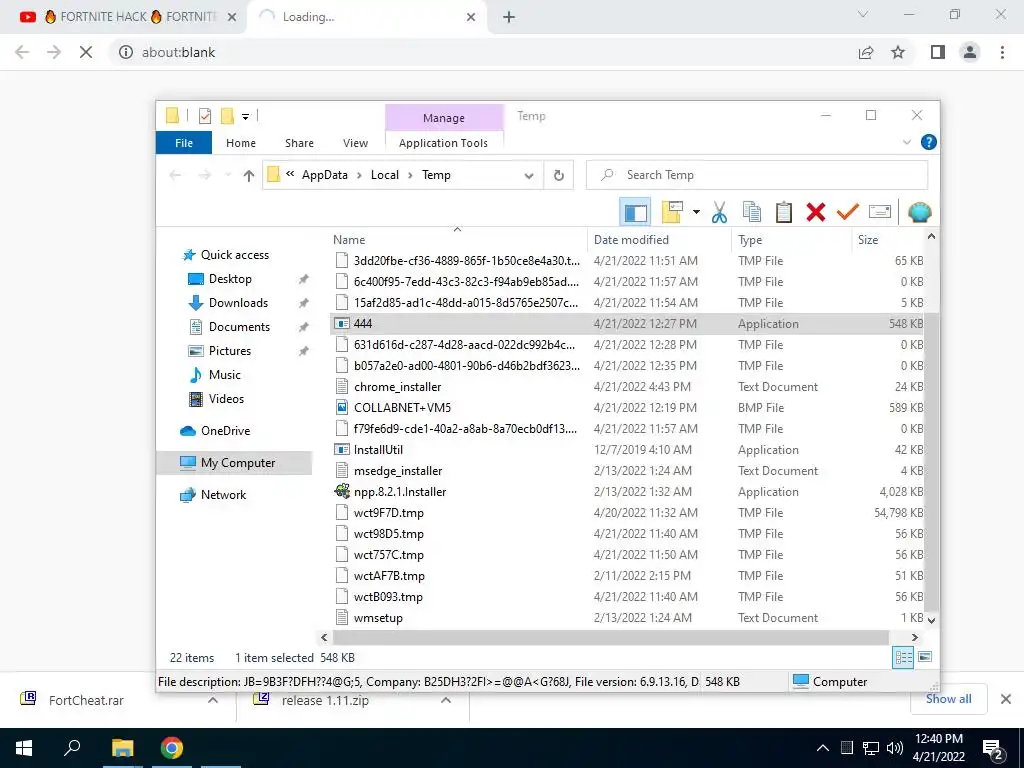1024x768 pixels.
Task: Click the Quick Access toolbar properties checkmark icon
Action: click(x=204, y=116)
